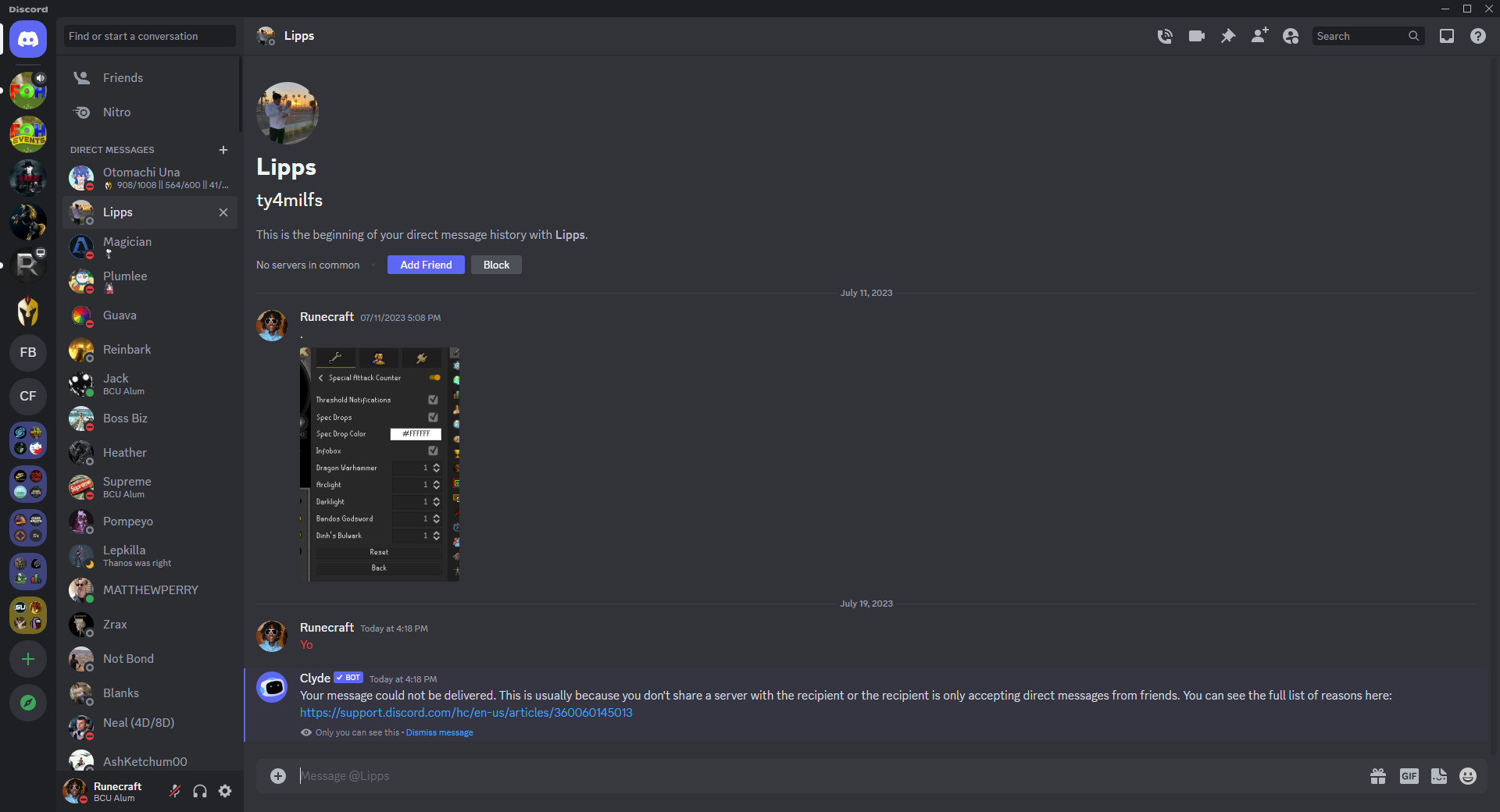The width and height of the screenshot is (1500, 812).
Task: Explore discoverable servers compass icon
Action: coord(28,703)
